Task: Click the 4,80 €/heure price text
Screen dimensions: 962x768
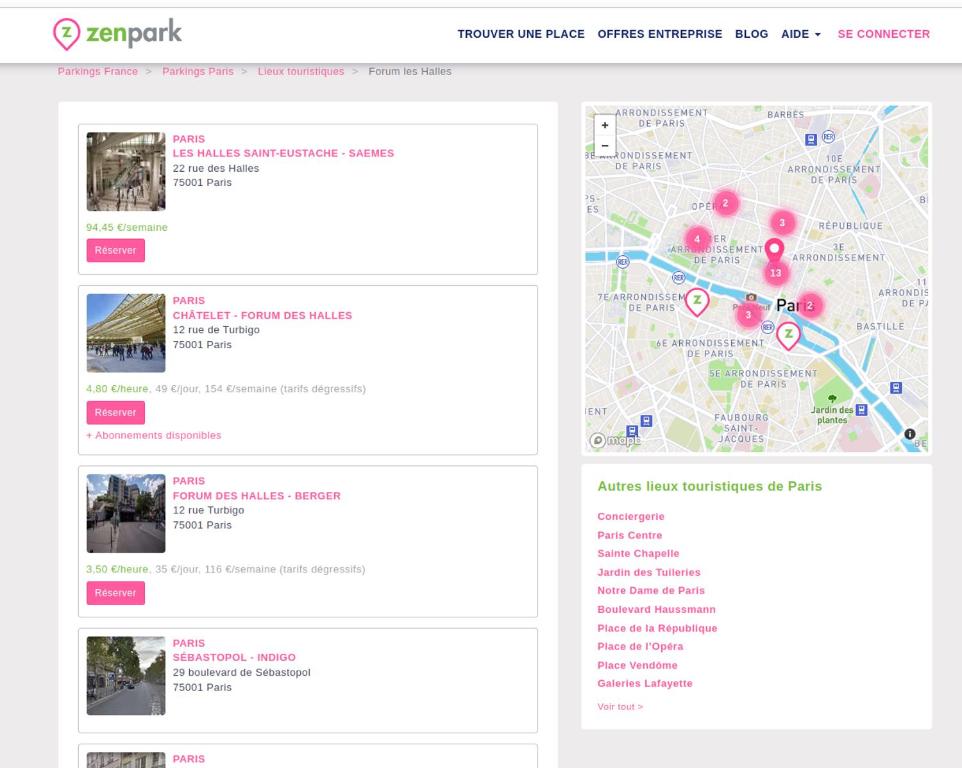Action: click(x=117, y=389)
